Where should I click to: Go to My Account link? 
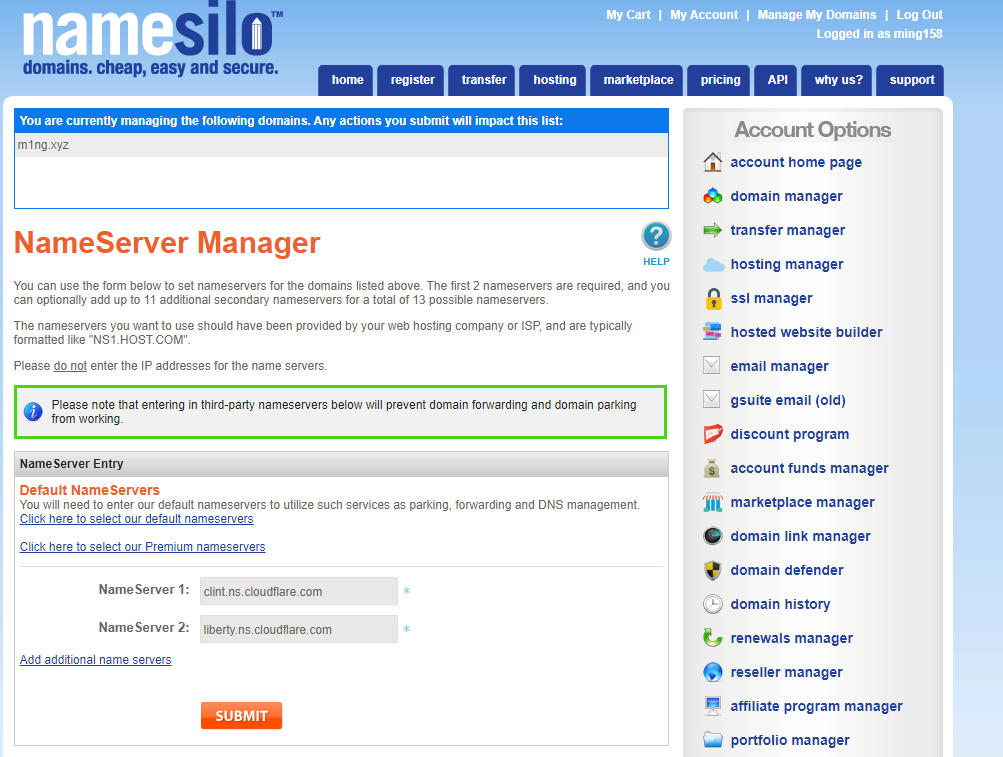point(704,15)
